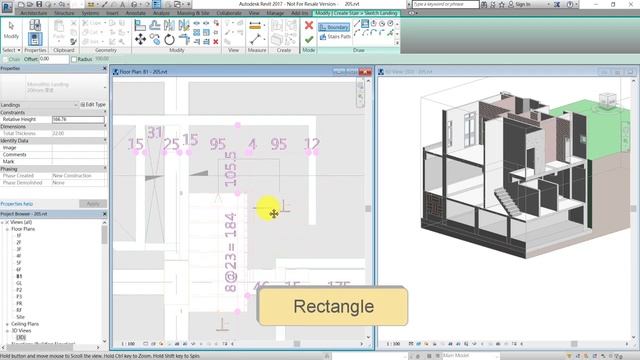Click the floor plan view horizontal scrollbar thumb
Viewport: 640px width, 360px height.
click(297, 344)
